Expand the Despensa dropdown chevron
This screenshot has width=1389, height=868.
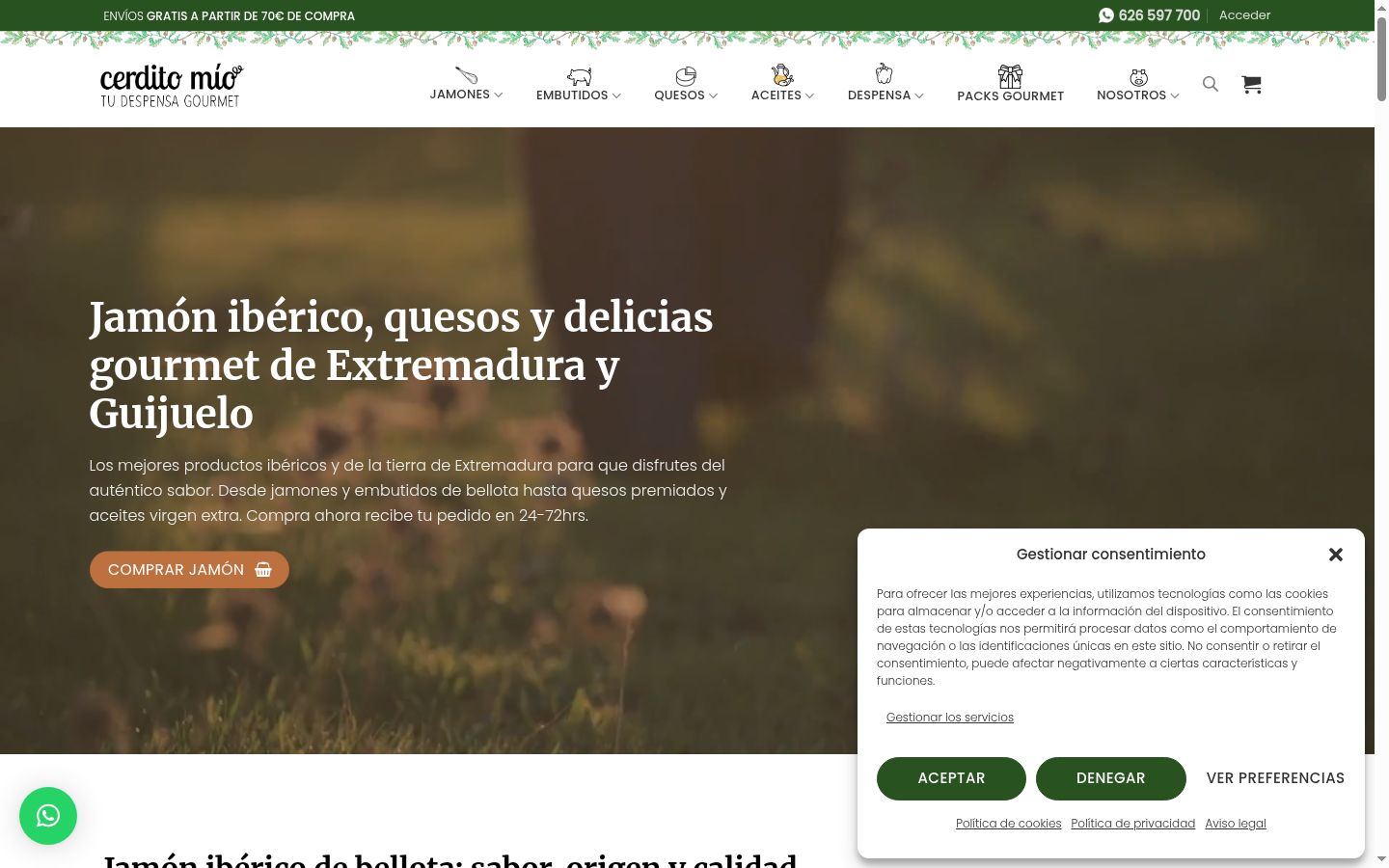point(919,96)
